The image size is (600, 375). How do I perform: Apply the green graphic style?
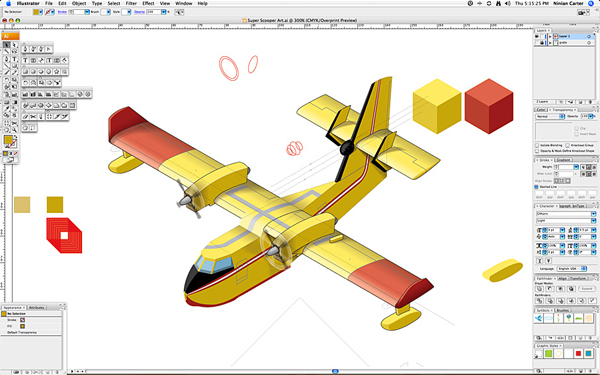click(x=549, y=353)
